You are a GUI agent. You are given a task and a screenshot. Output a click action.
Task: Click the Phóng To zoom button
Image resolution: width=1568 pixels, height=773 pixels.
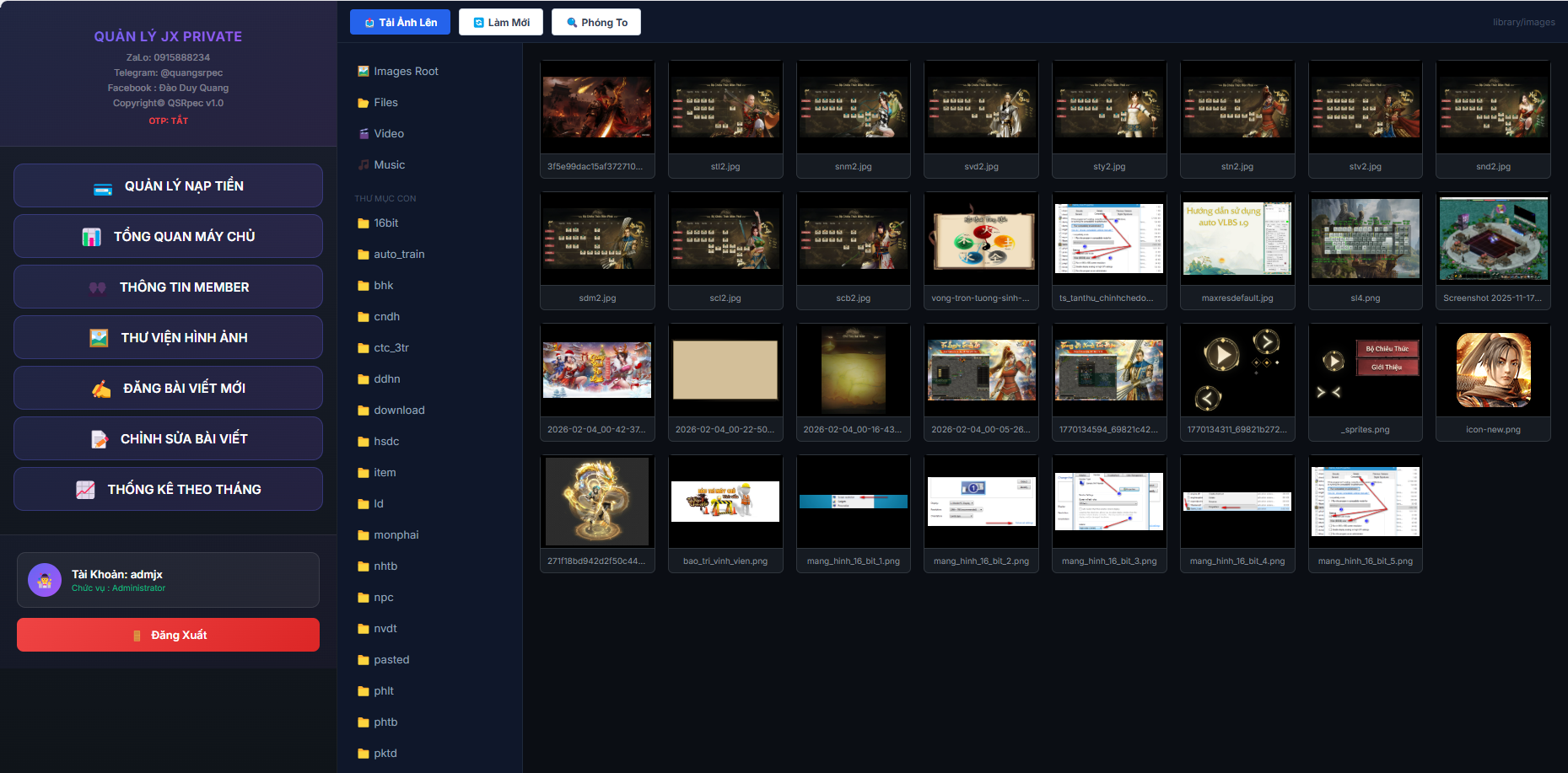(595, 23)
